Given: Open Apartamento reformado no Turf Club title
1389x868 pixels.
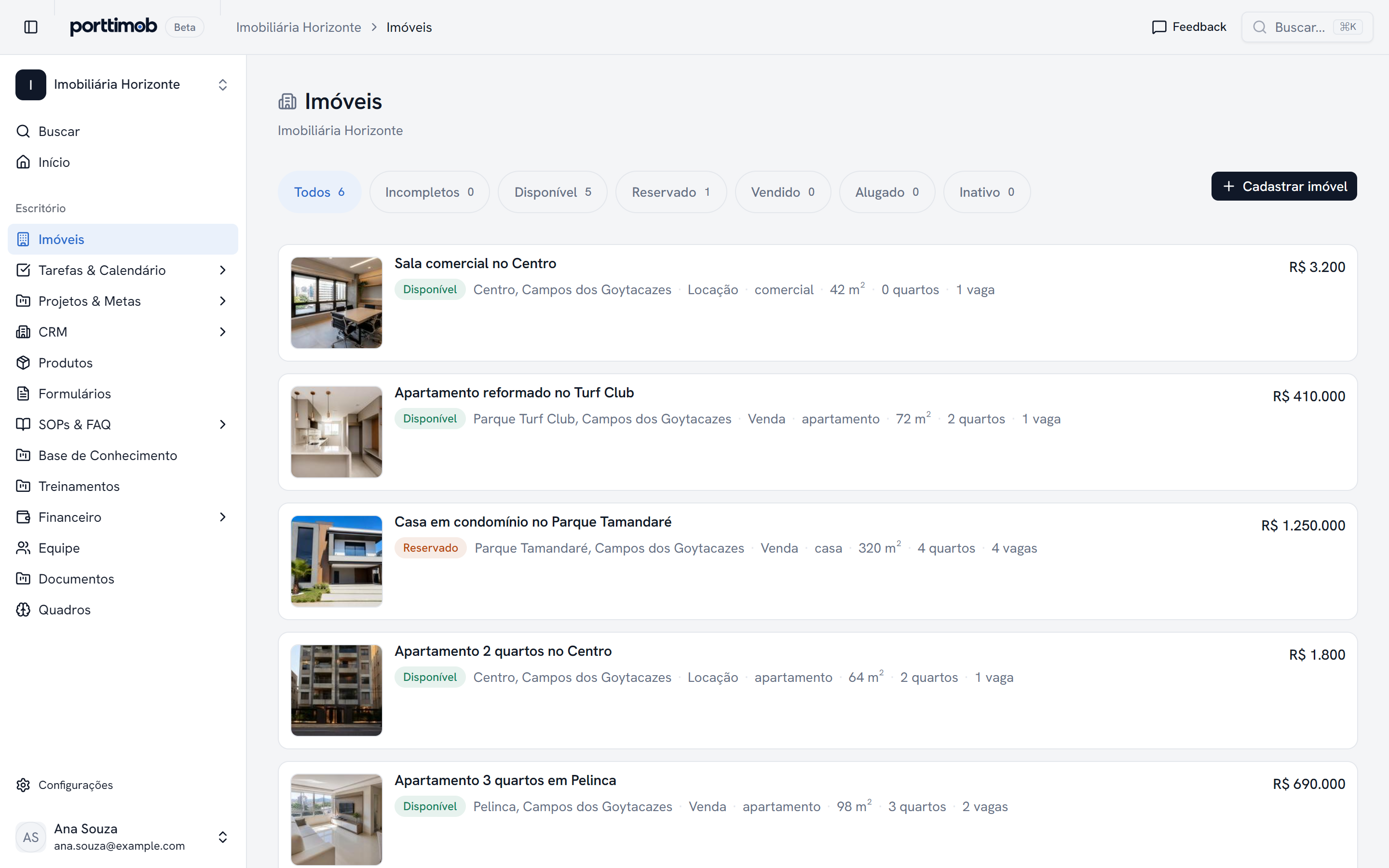Looking at the screenshot, I should click(514, 393).
